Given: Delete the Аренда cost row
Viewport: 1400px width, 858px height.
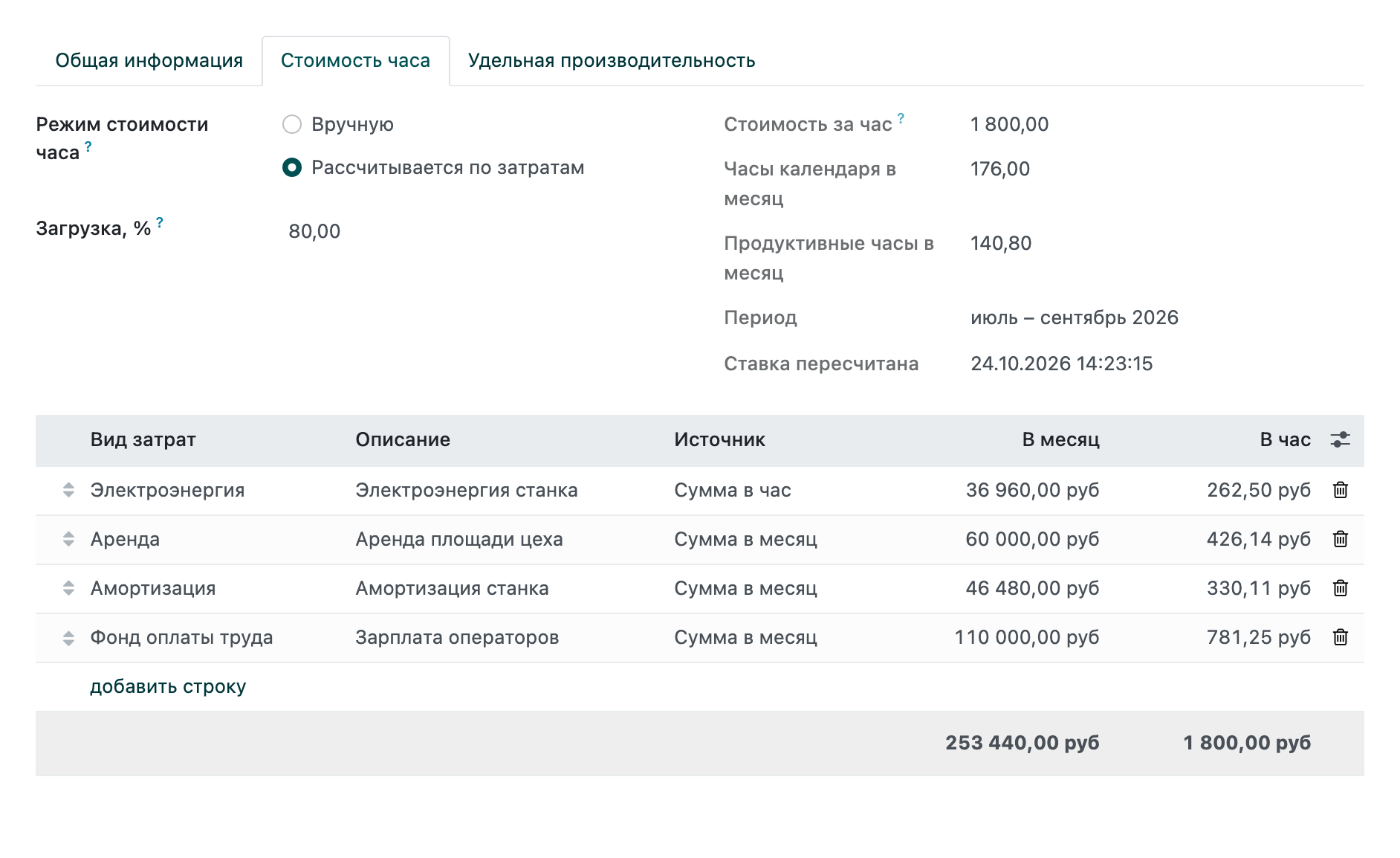Looking at the screenshot, I should click(x=1340, y=539).
